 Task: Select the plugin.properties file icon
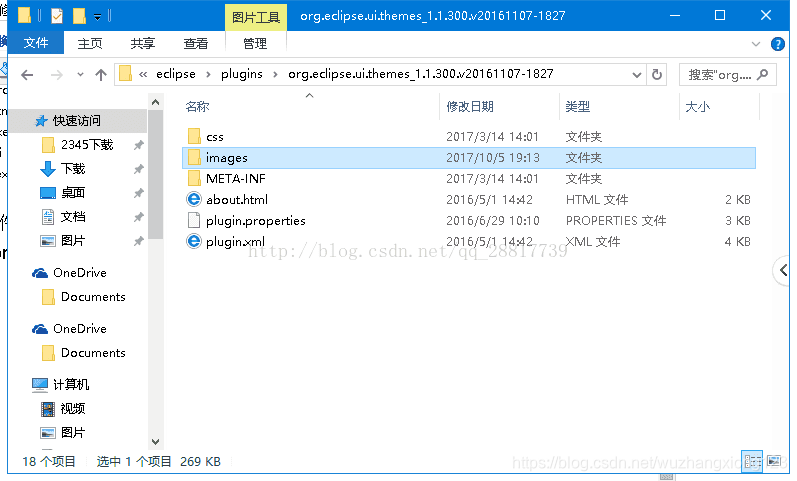[194, 220]
